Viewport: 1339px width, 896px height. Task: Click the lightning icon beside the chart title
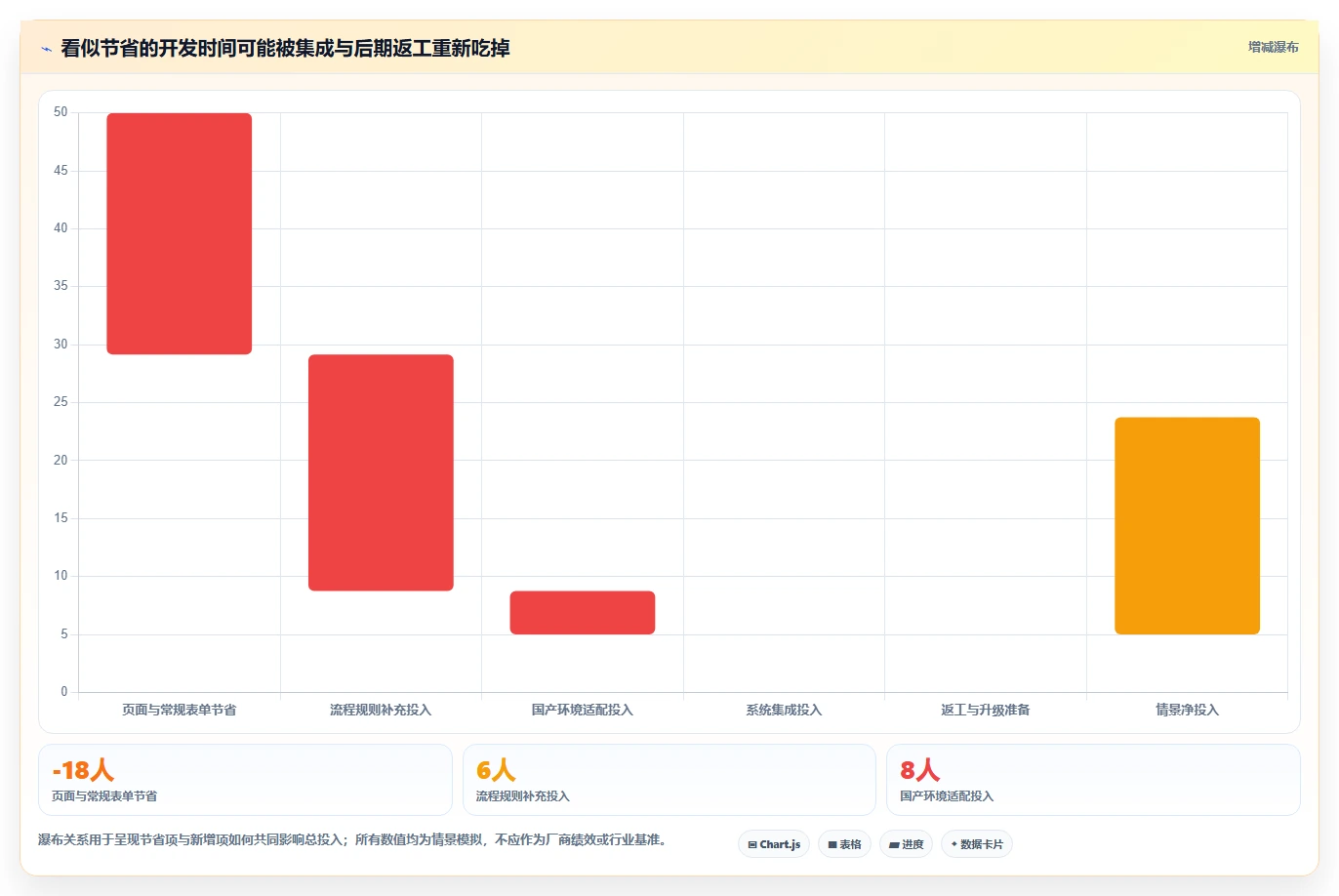pos(46,49)
